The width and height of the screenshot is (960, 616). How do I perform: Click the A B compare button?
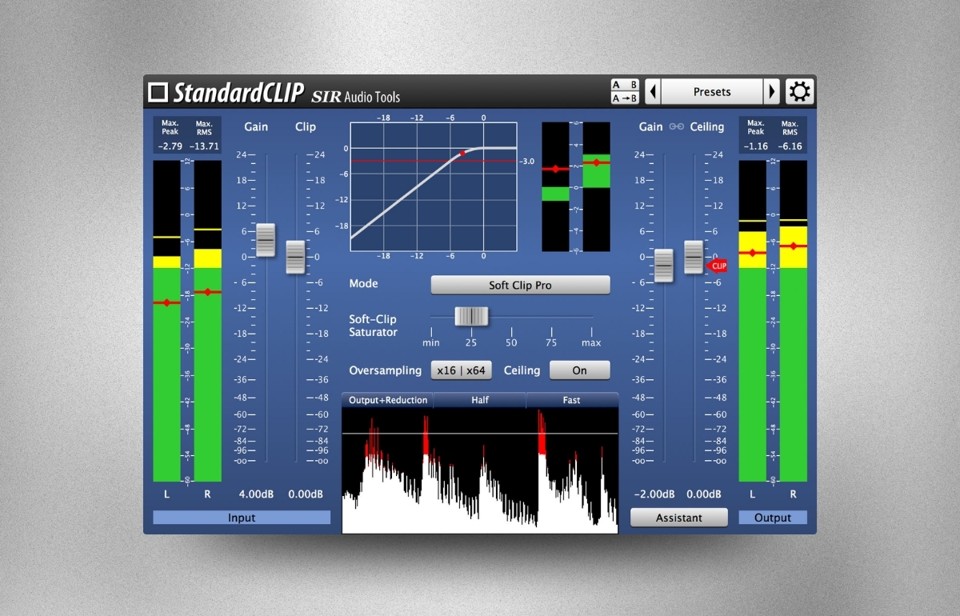point(624,85)
